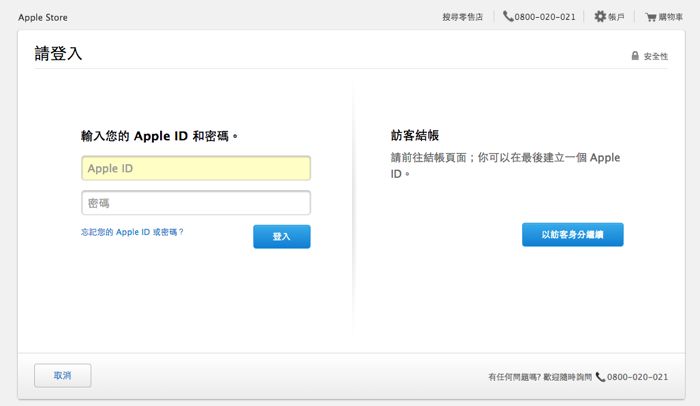The height and width of the screenshot is (406, 700).
Task: Go to Apple Store home link
Action: click(x=43, y=17)
